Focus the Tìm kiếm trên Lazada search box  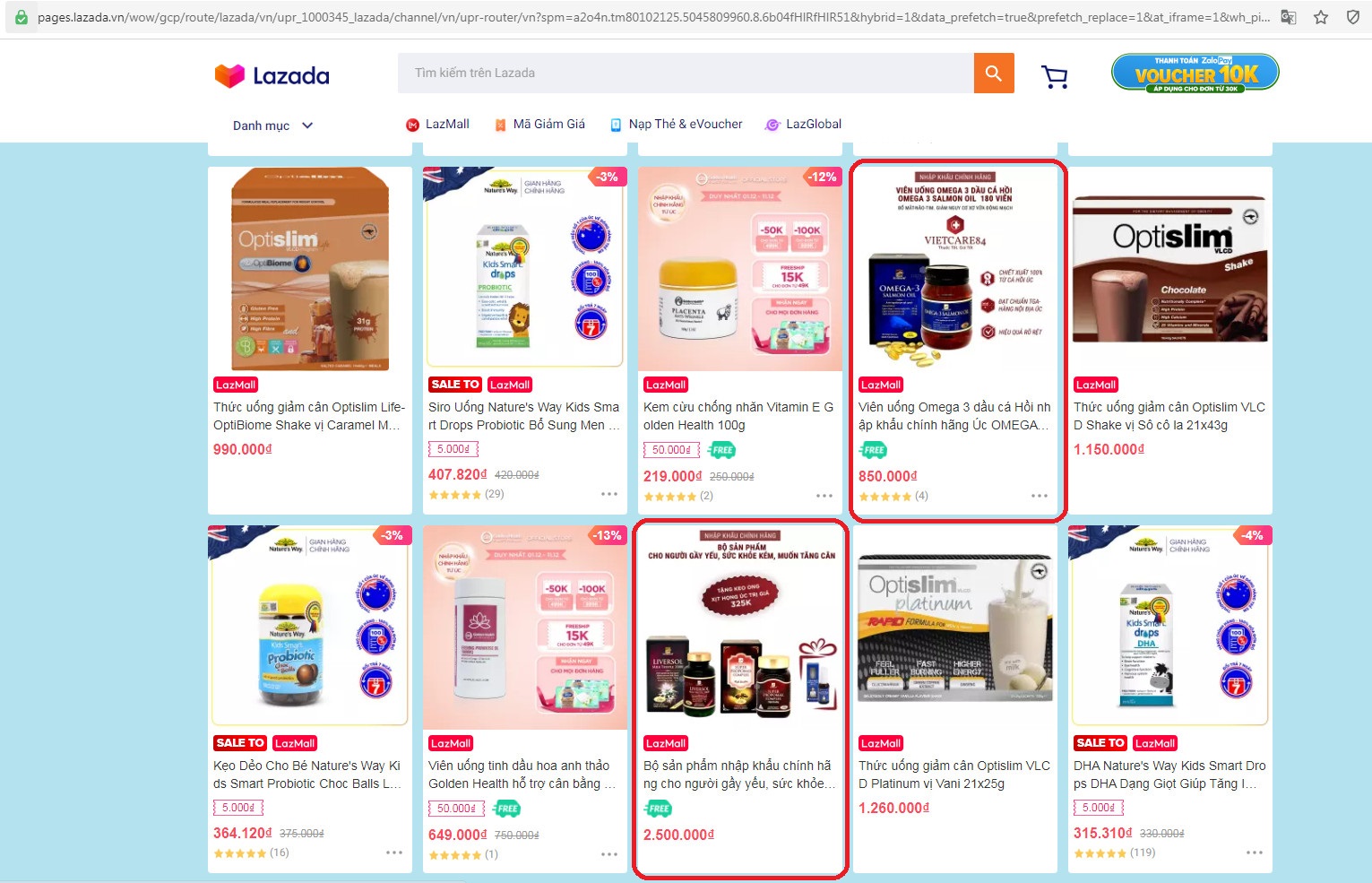coord(686,73)
